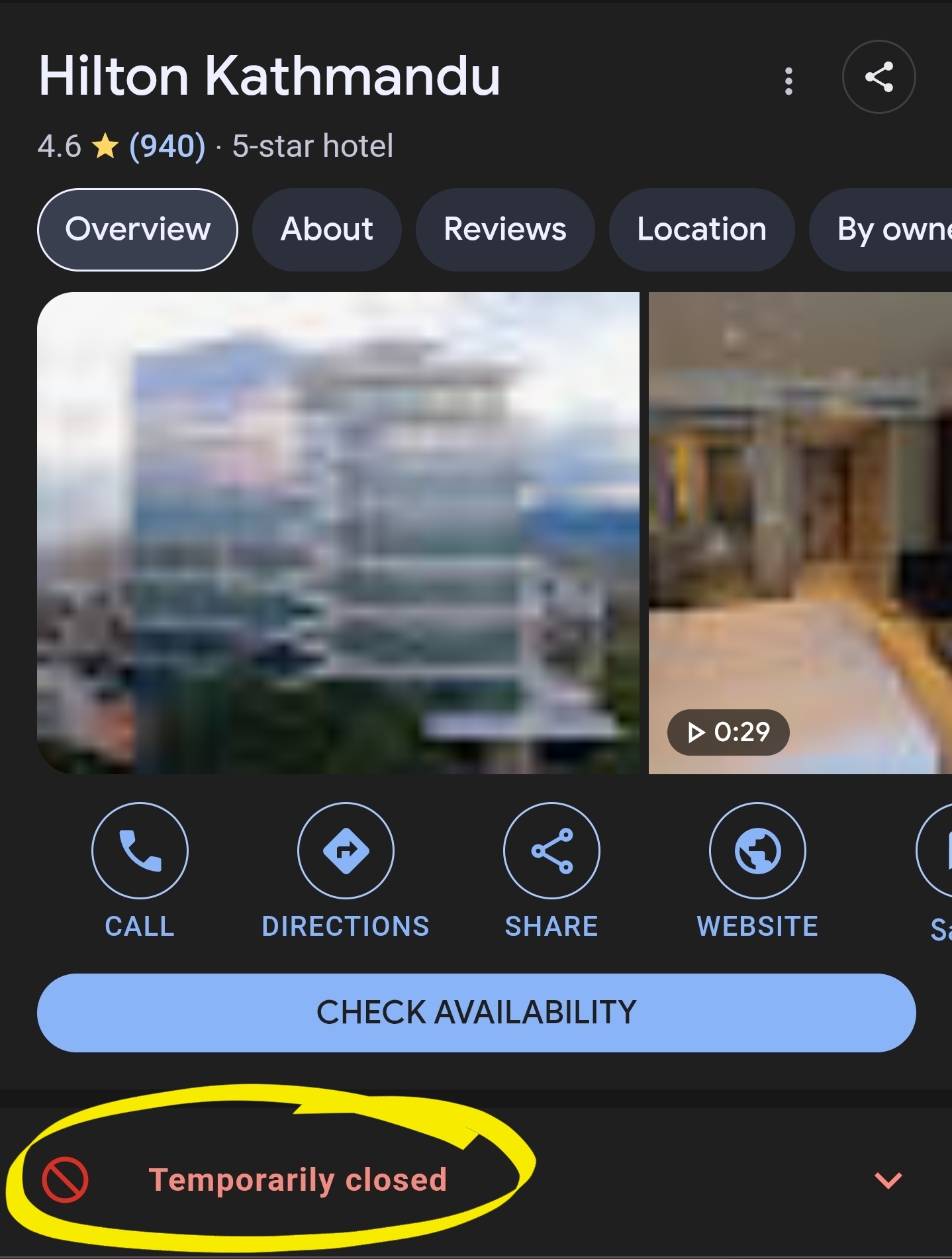Play the 0:29 hotel video
The height and width of the screenshot is (1259, 952).
pyautogui.click(x=728, y=732)
